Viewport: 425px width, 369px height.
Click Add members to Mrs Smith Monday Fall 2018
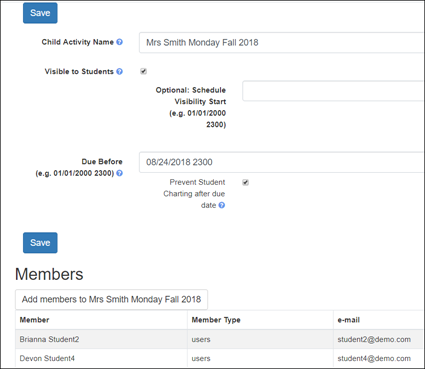click(x=111, y=299)
